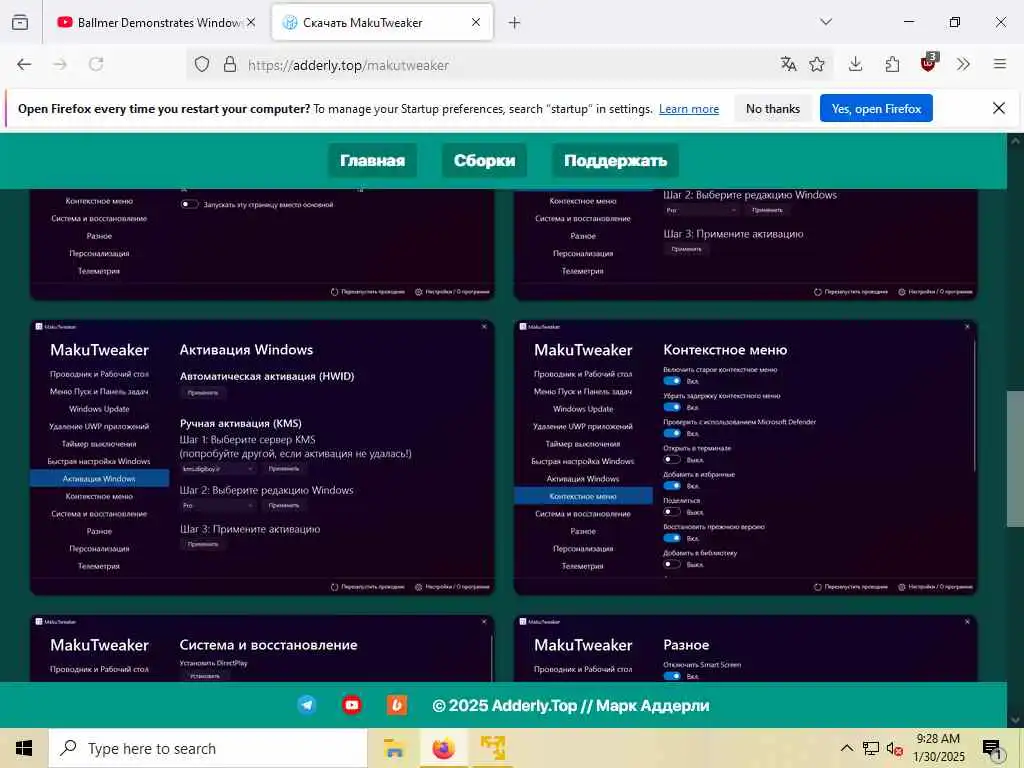Open network status in the system tray

(871, 748)
